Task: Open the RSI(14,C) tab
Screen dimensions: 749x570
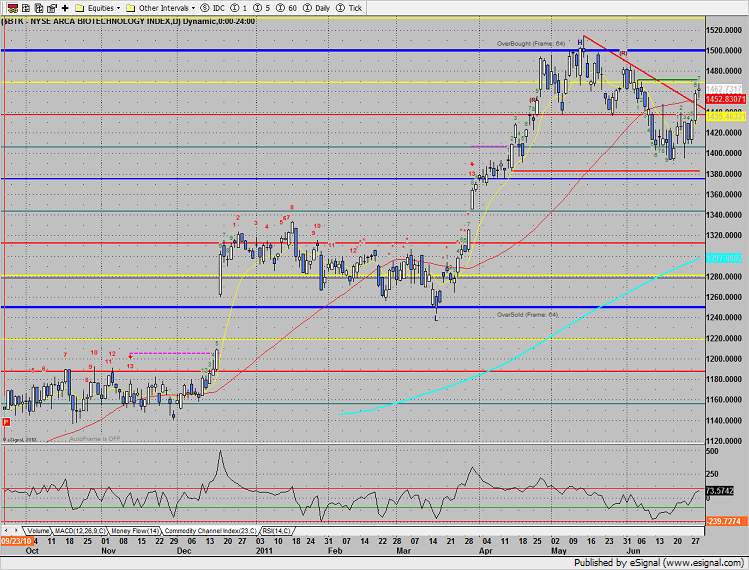Action: [x=276, y=531]
